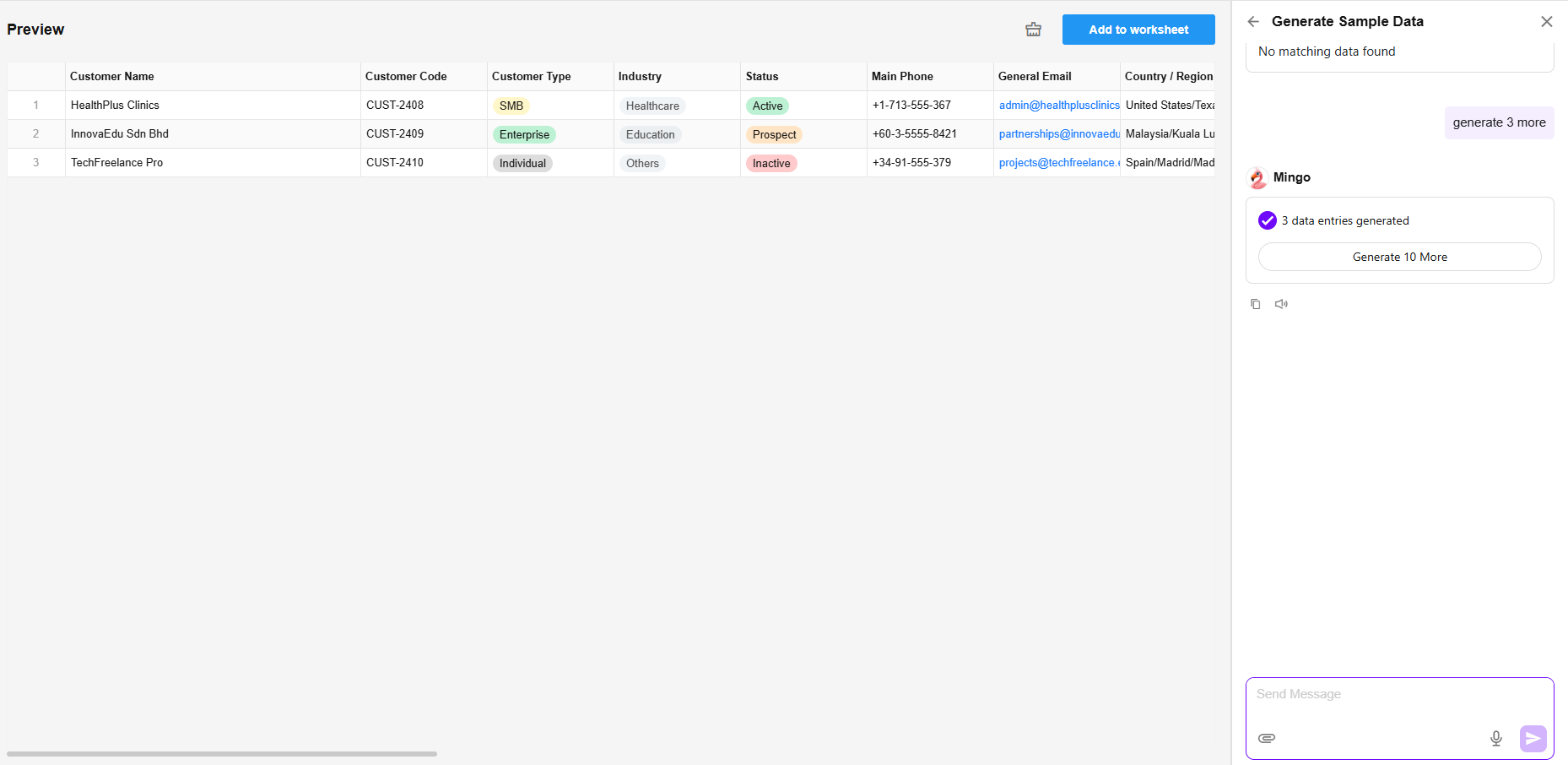This screenshot has height=765, width=1568.
Task: Open admin@healthplusclinics email link
Action: 1058,106
